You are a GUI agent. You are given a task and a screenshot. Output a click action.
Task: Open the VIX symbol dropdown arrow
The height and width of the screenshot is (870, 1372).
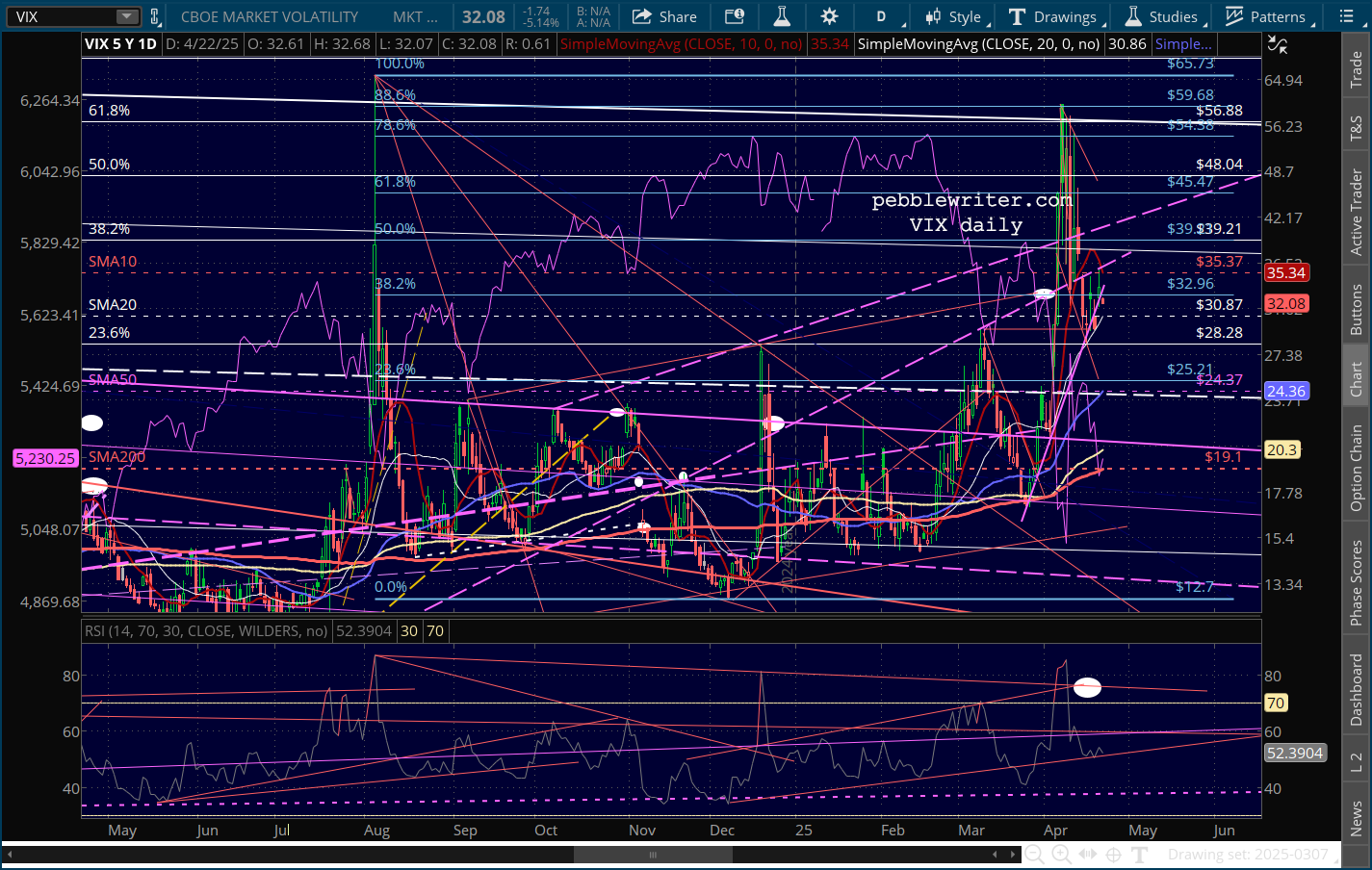(127, 16)
